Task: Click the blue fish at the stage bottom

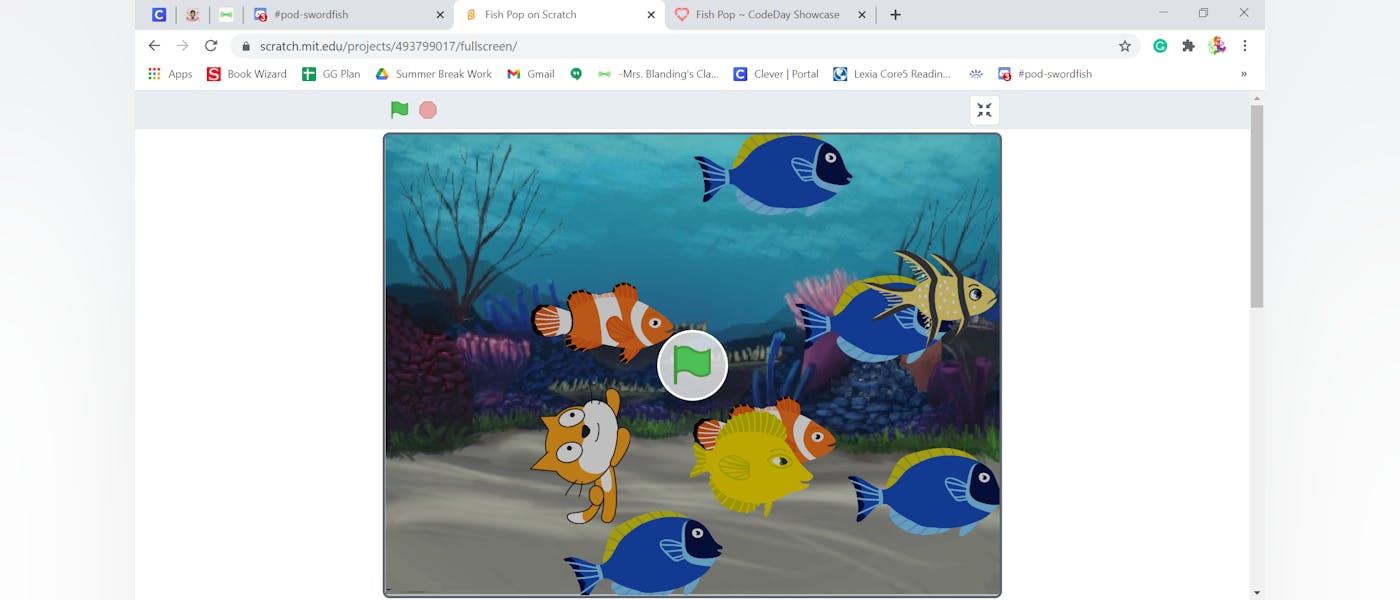Action: (x=644, y=553)
